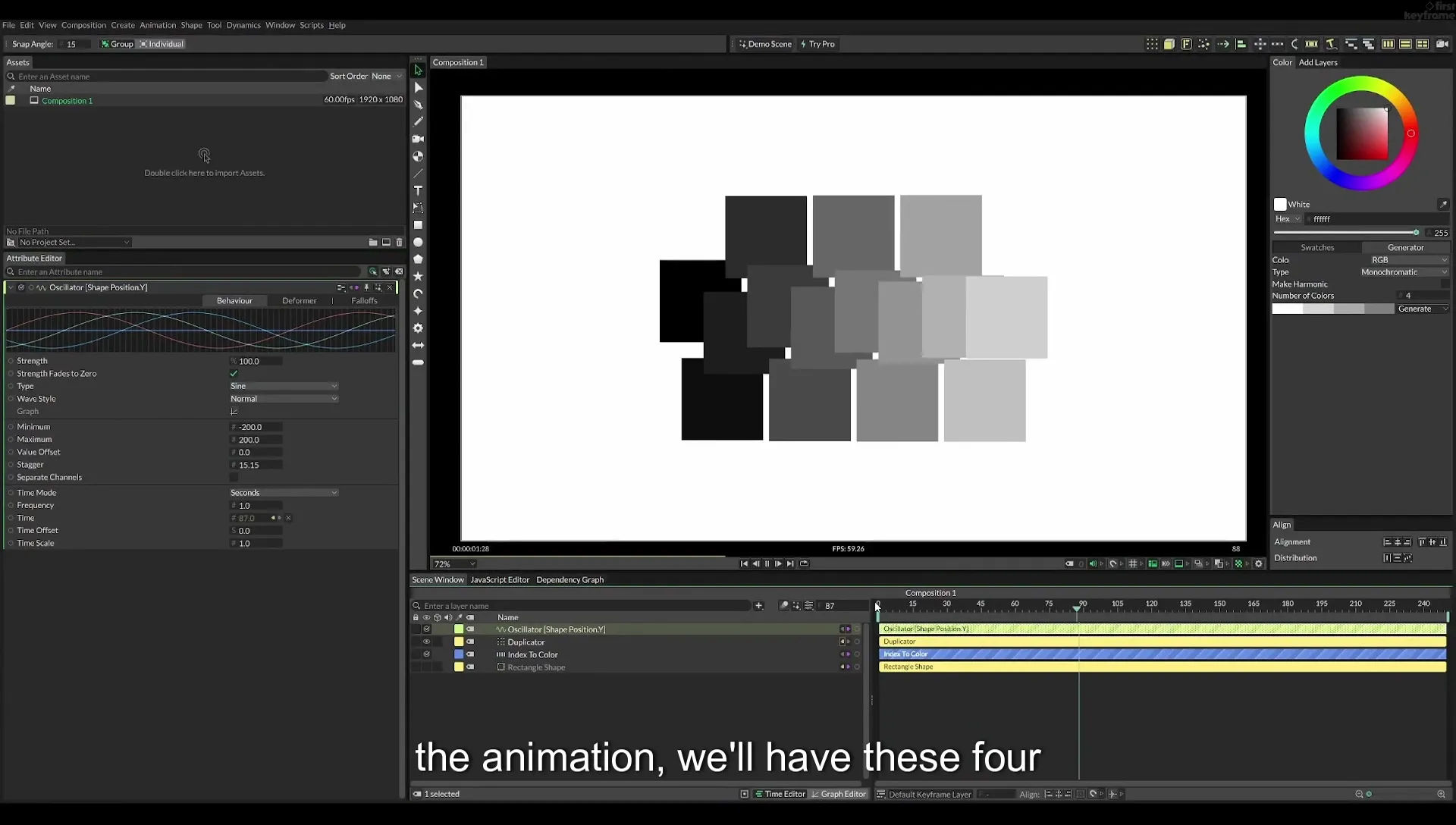Viewport: 1456px width, 825px height.
Task: Select the Star shape tool
Action: coord(418,276)
